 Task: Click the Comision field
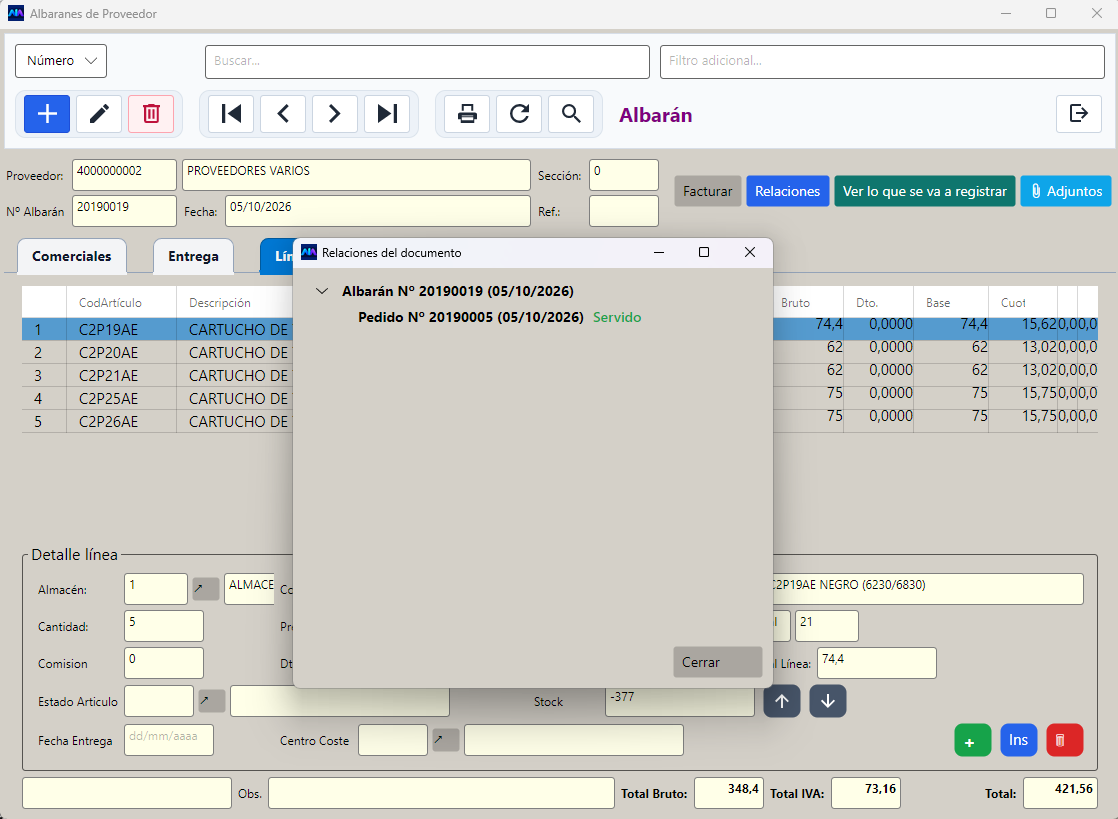[163, 663]
